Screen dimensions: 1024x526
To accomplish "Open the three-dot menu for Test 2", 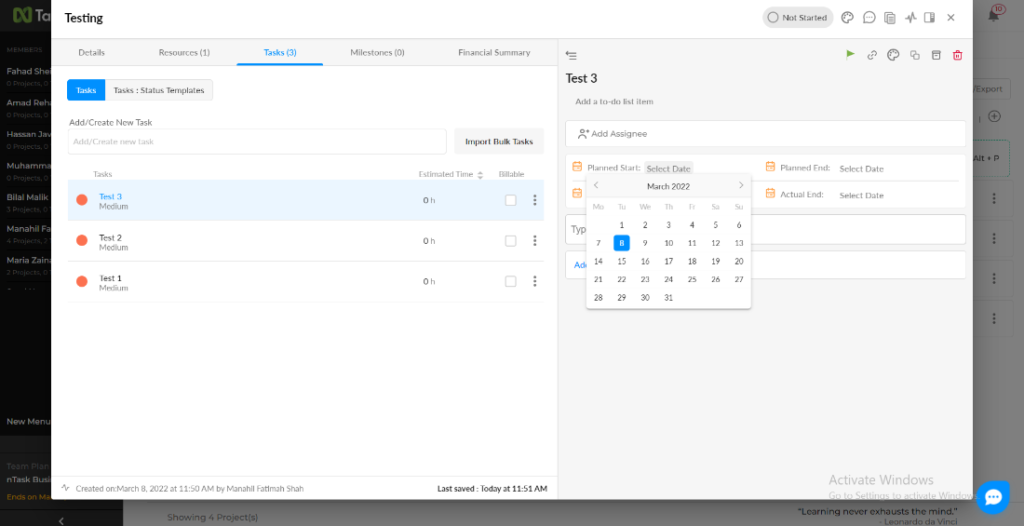I will click(535, 241).
